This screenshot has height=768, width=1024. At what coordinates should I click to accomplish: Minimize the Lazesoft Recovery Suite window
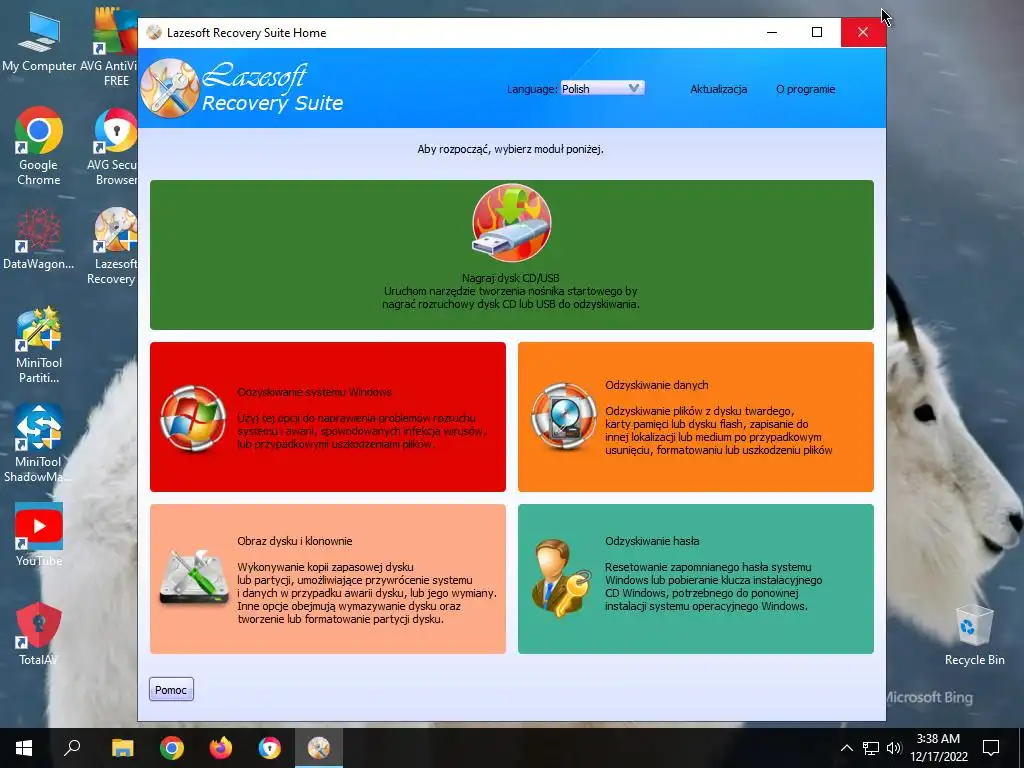click(772, 32)
